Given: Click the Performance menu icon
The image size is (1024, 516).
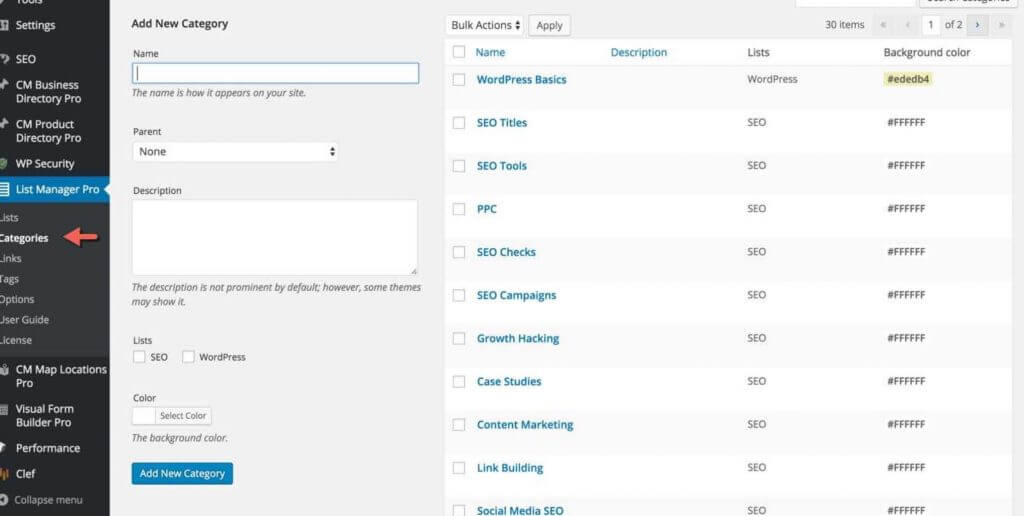Looking at the screenshot, I should click(x=4, y=448).
